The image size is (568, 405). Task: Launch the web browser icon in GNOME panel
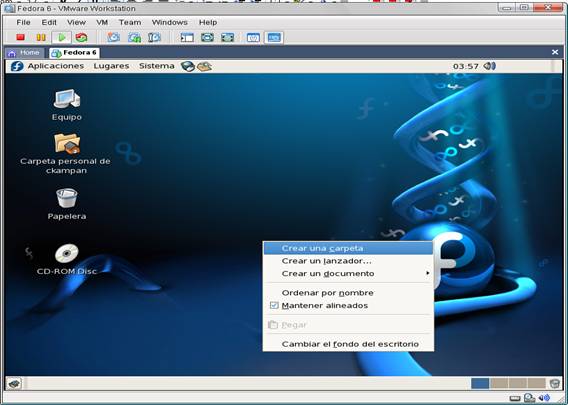click(x=188, y=66)
